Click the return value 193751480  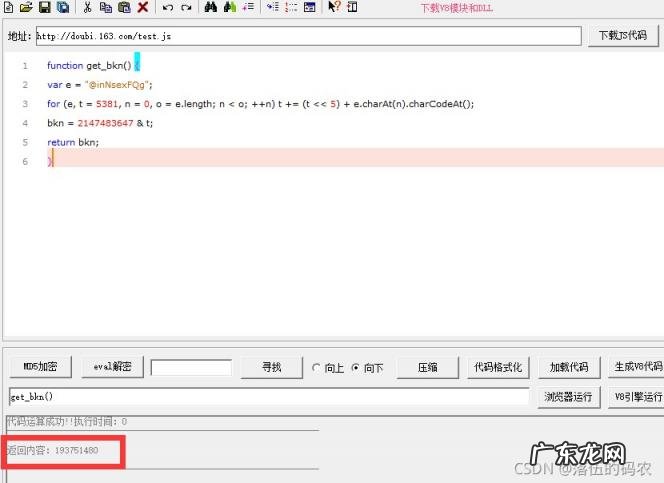click(x=77, y=450)
